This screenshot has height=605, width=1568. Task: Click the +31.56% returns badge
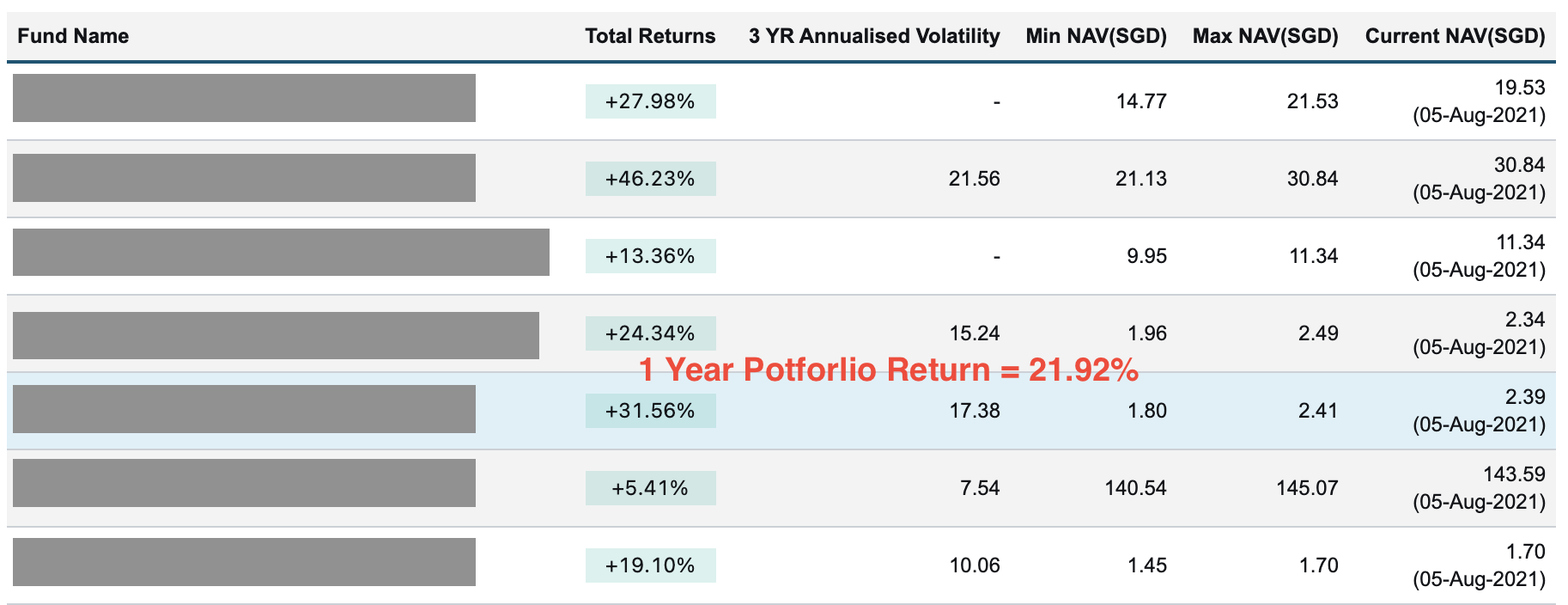[x=650, y=411]
